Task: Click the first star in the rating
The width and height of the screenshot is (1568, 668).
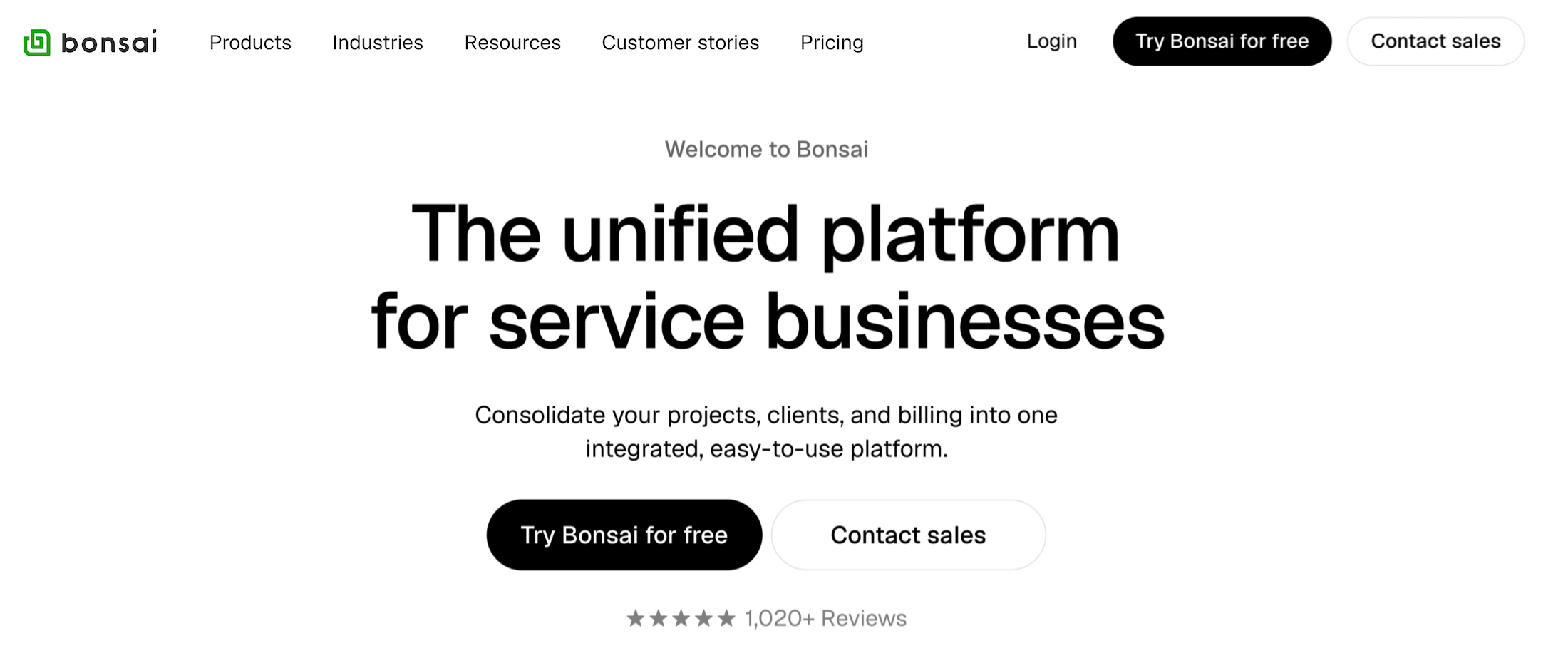Action: point(635,618)
